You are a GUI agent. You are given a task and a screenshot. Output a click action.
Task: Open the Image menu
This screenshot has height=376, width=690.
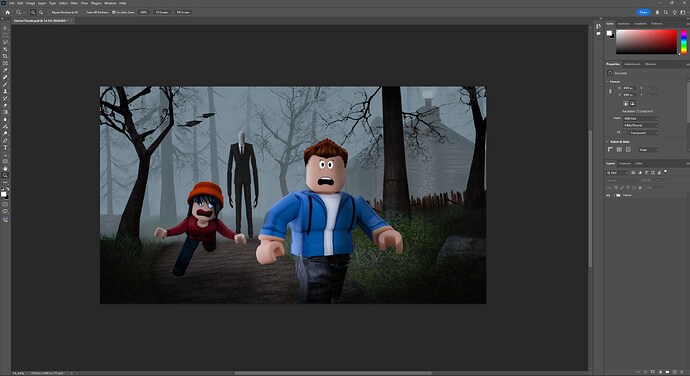tap(30, 3)
